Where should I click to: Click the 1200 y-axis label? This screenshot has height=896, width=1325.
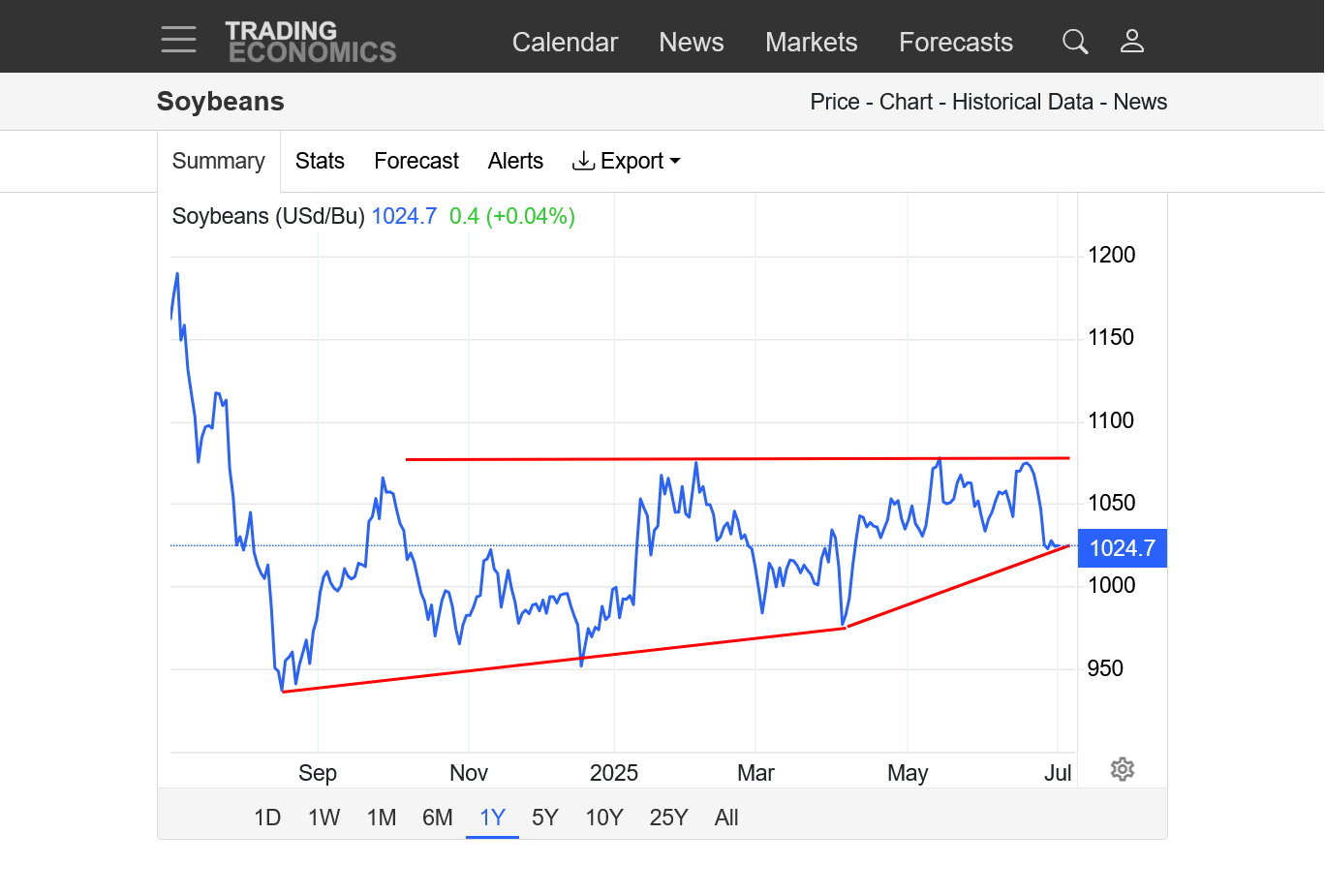pyautogui.click(x=1112, y=255)
